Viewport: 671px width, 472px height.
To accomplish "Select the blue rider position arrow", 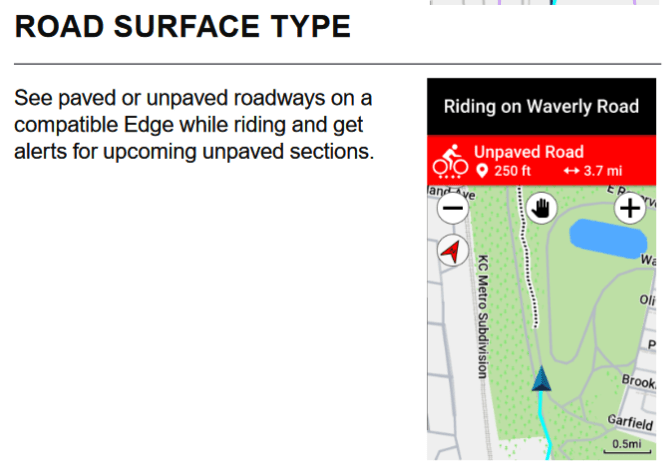I will [541, 378].
